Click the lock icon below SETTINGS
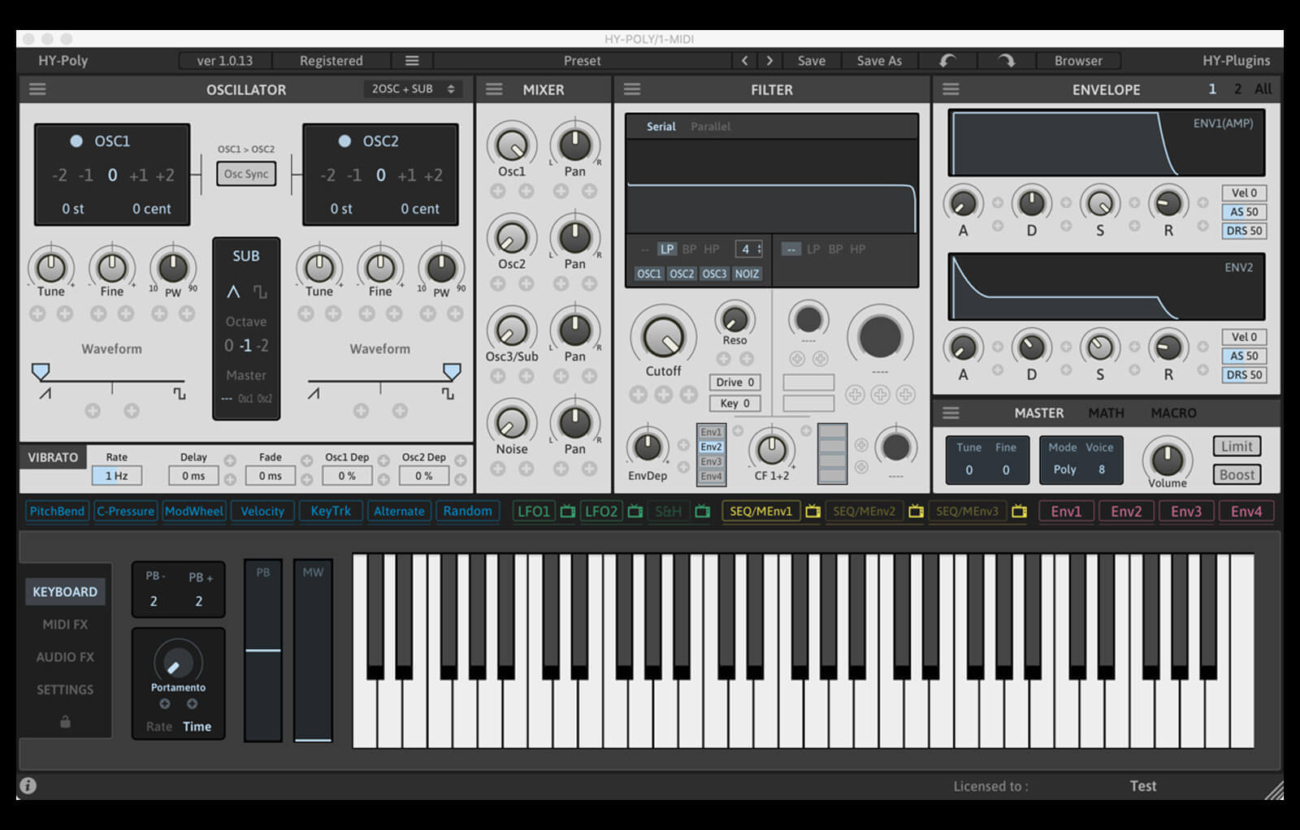Screen dimensions: 1300x830 click(x=65, y=721)
